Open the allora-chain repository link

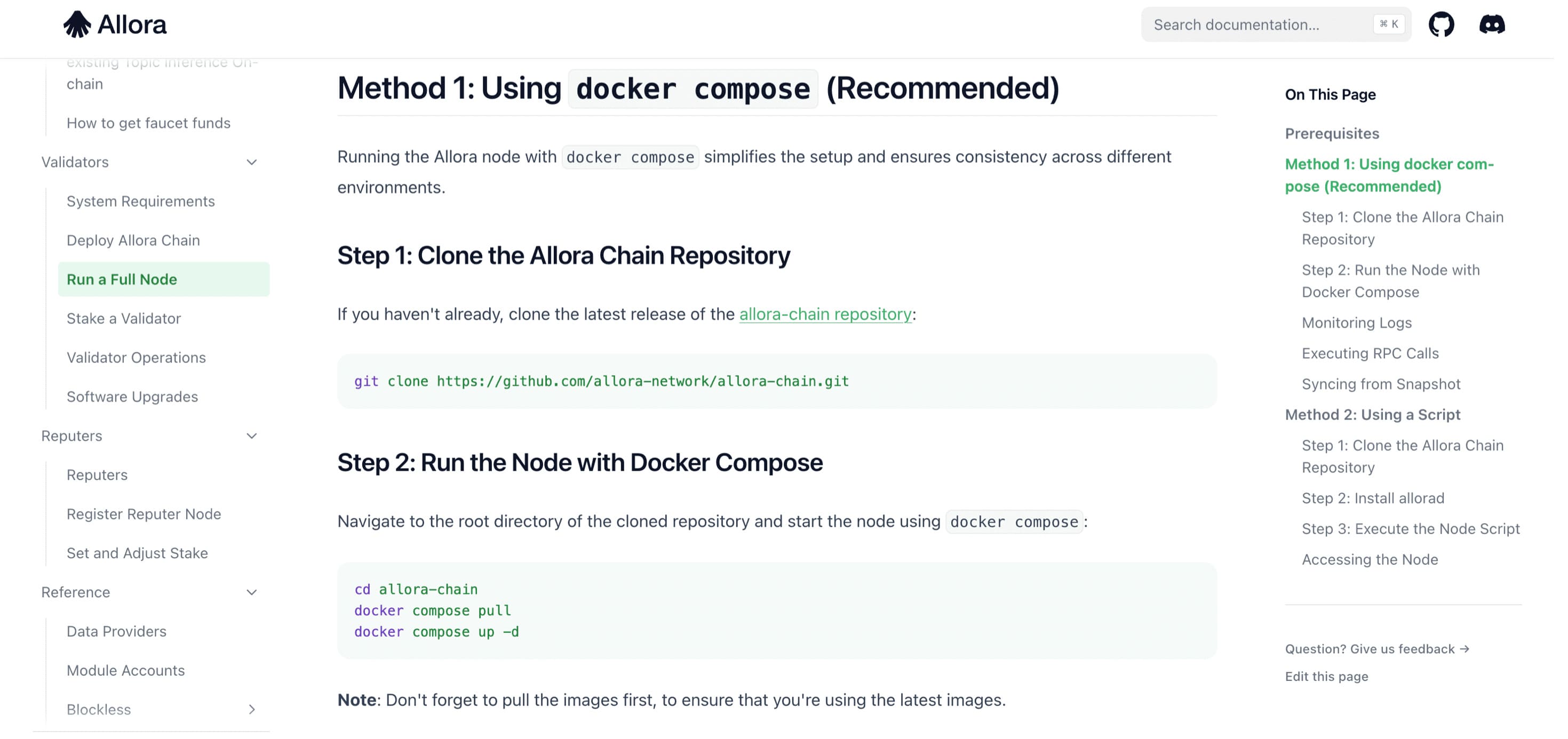click(x=825, y=314)
